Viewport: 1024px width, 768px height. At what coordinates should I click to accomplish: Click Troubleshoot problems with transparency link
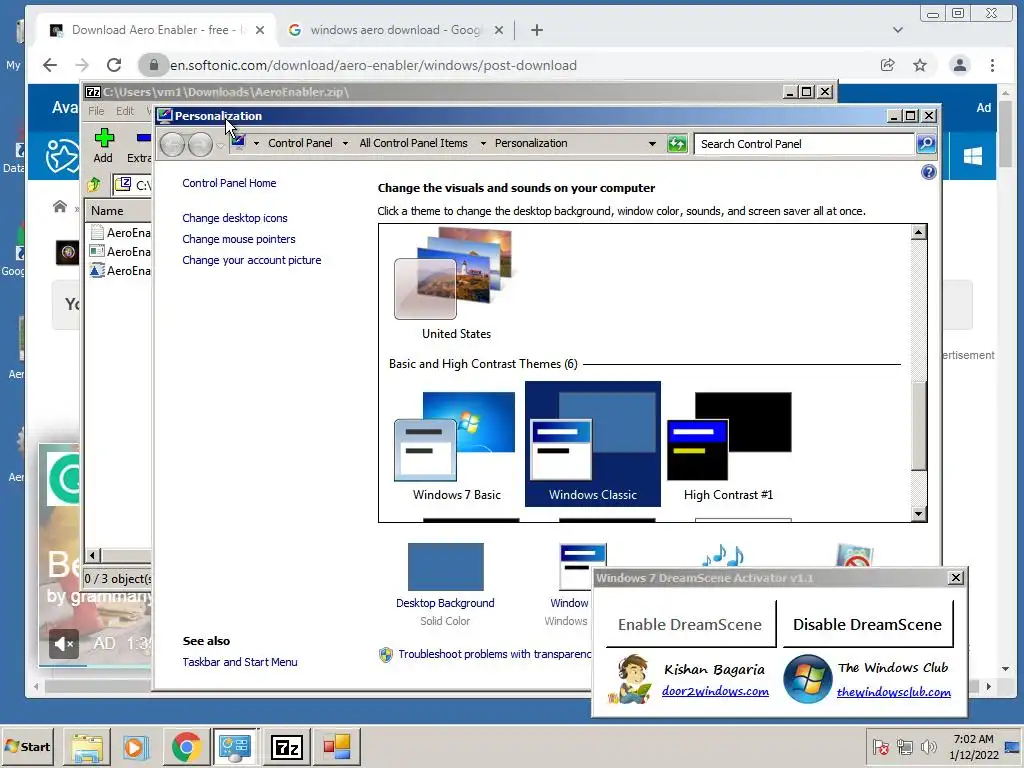pyautogui.click(x=494, y=654)
